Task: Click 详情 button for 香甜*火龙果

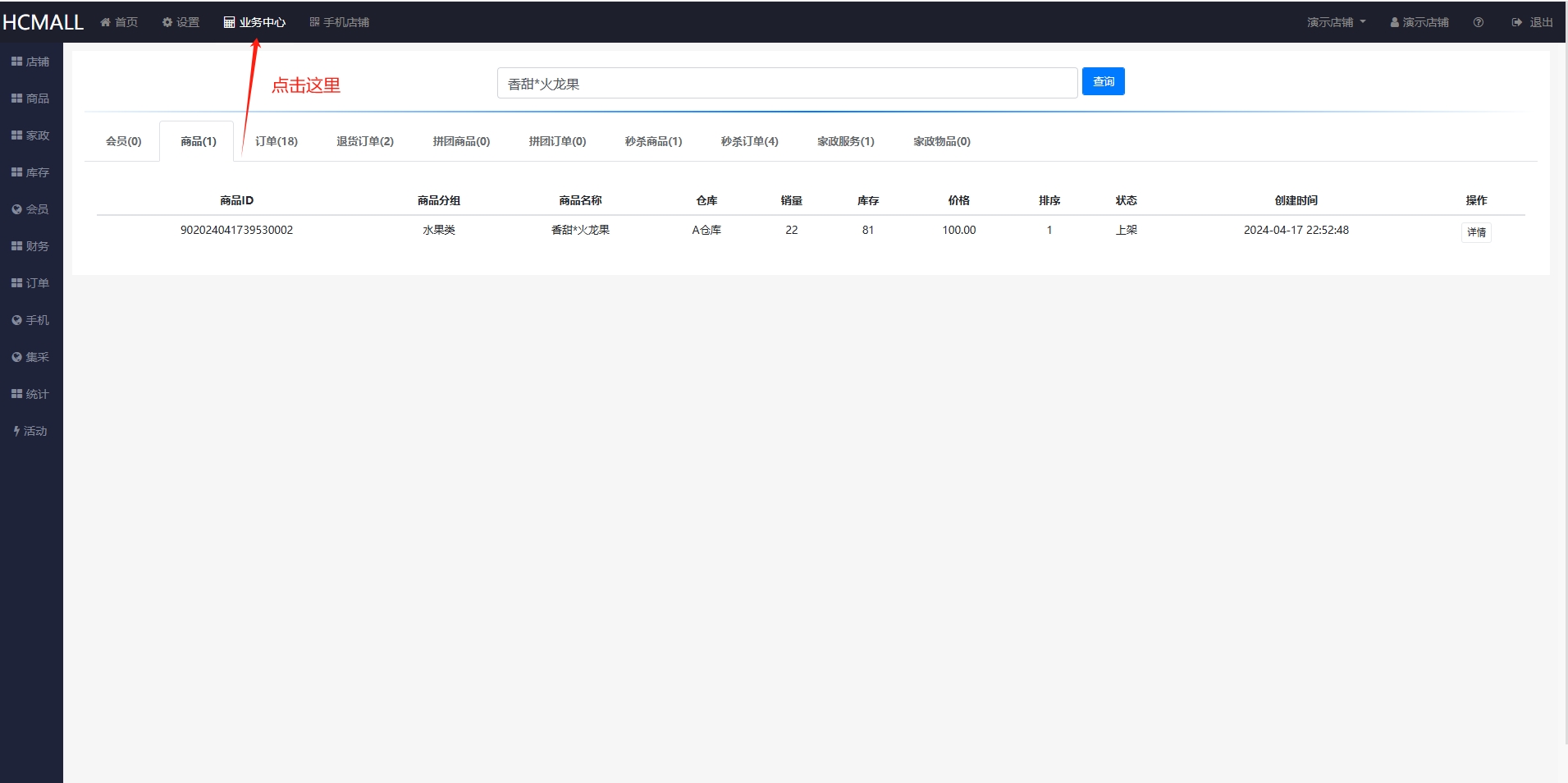Action: pyautogui.click(x=1476, y=232)
